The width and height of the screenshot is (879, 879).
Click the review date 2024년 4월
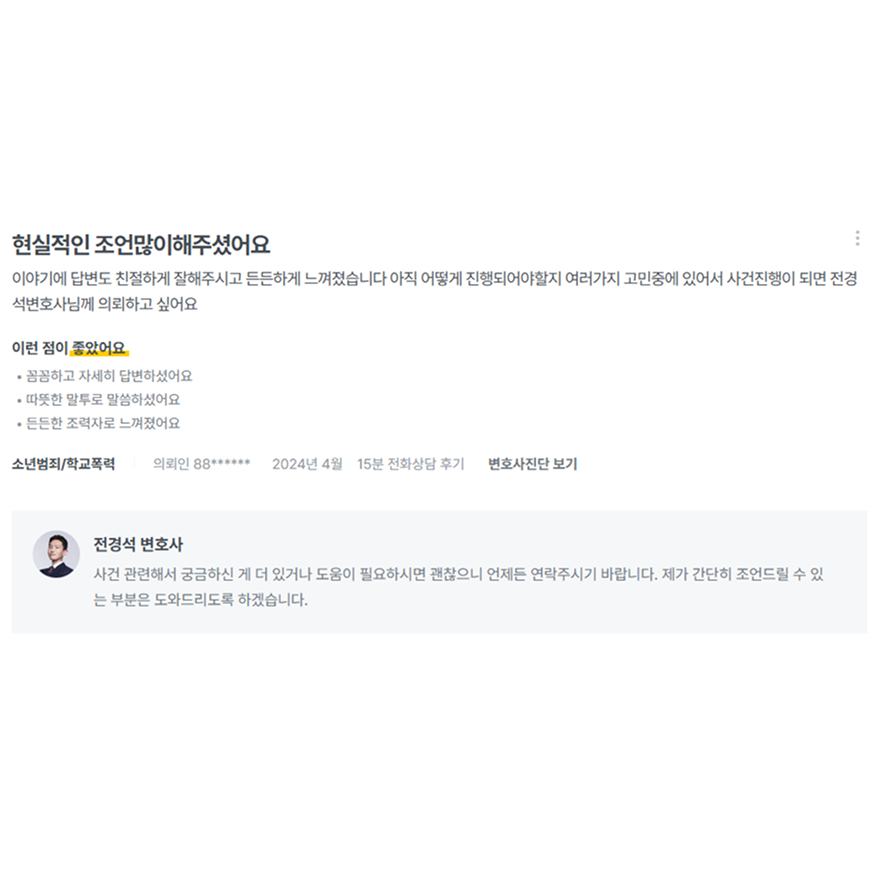click(307, 464)
